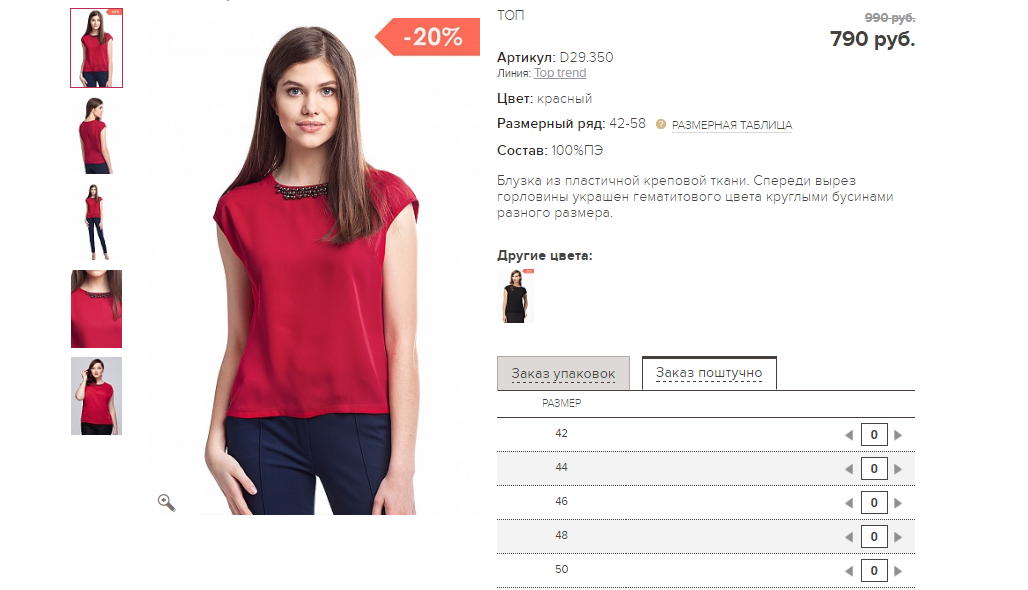Increase quantity for size 50
Viewport: 1028px width, 590px height.
(898, 571)
